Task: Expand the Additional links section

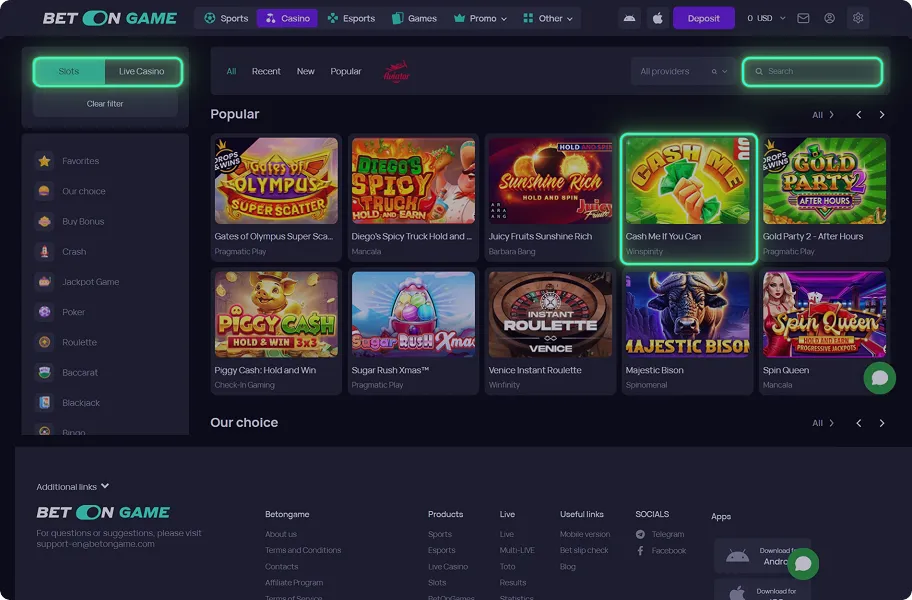Action: click(73, 486)
